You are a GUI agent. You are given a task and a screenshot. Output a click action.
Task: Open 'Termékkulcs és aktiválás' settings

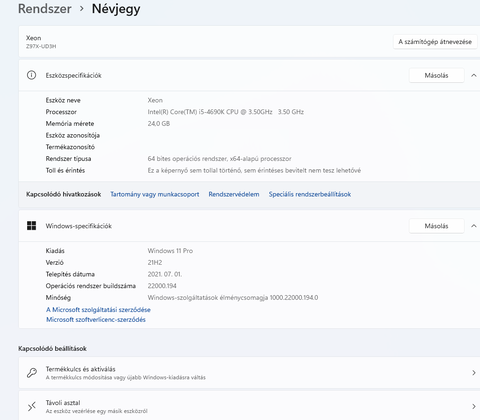point(249,373)
